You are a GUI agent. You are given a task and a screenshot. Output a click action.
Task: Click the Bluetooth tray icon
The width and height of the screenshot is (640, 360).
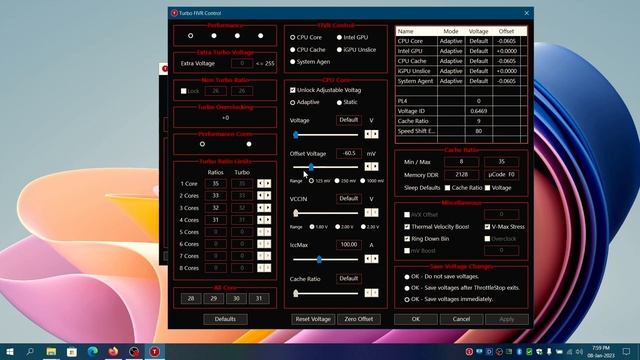519,351
